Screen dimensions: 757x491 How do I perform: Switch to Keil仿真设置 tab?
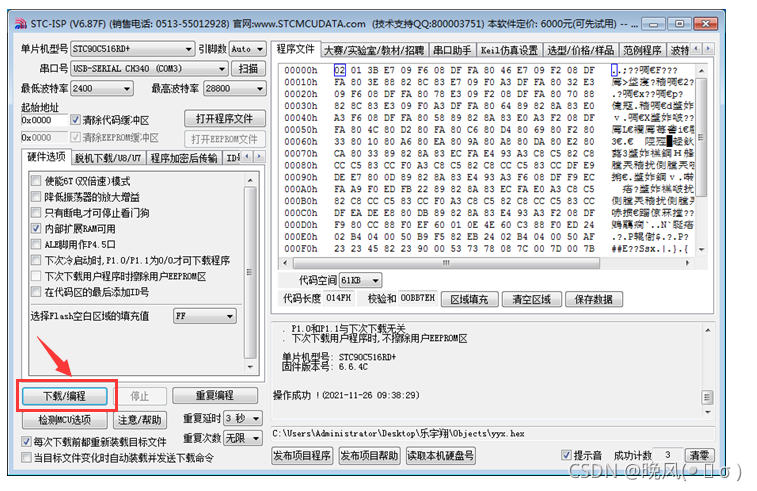509,50
